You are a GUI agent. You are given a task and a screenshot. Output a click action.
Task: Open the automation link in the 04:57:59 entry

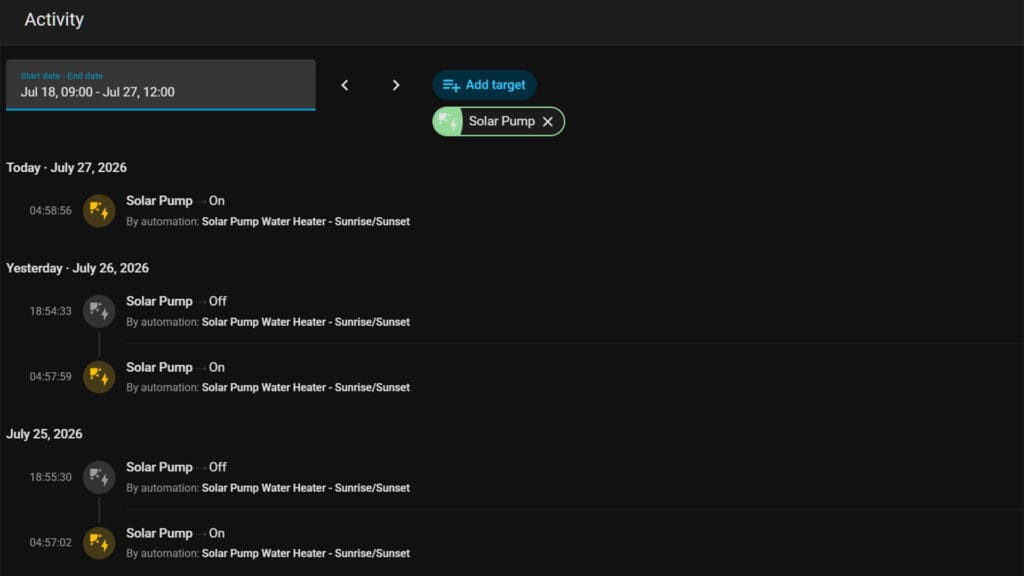tap(306, 387)
